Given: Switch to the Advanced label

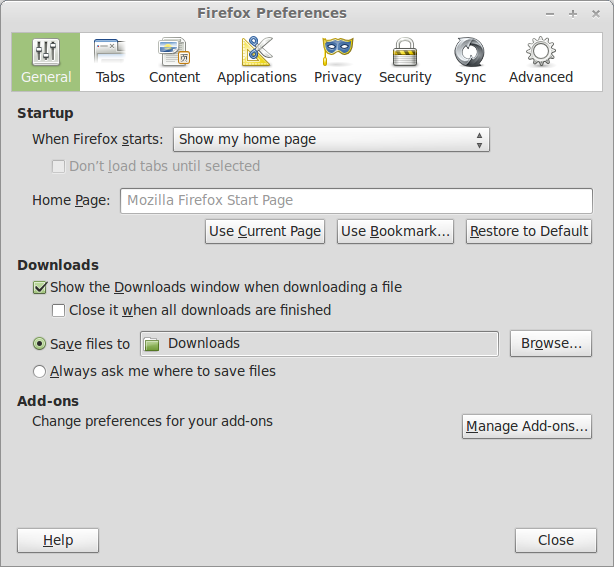Looking at the screenshot, I should click(x=541, y=77).
